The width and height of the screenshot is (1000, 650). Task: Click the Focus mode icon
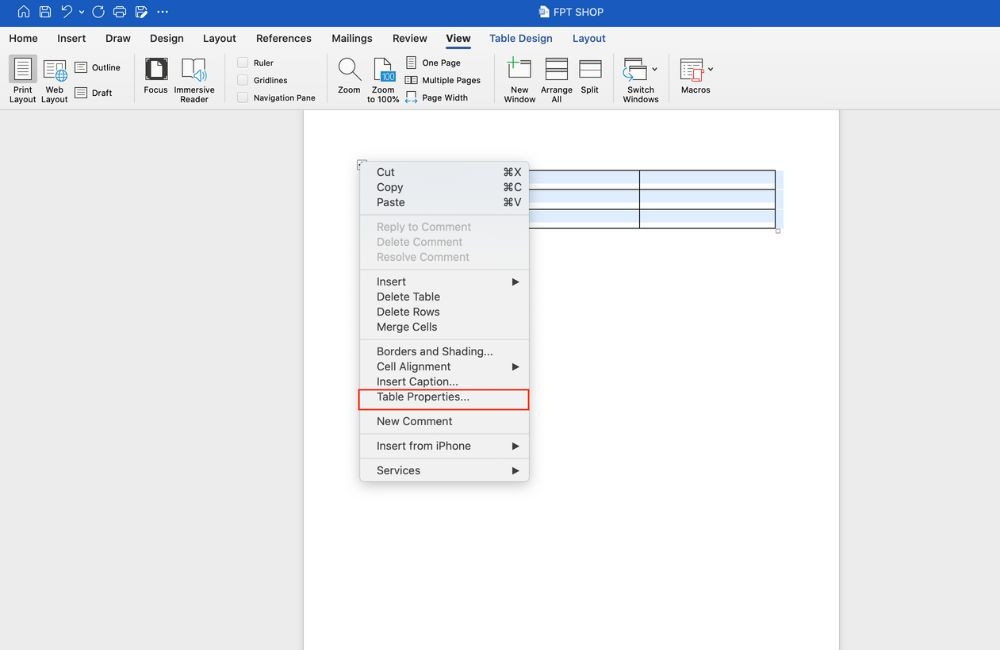tap(156, 70)
